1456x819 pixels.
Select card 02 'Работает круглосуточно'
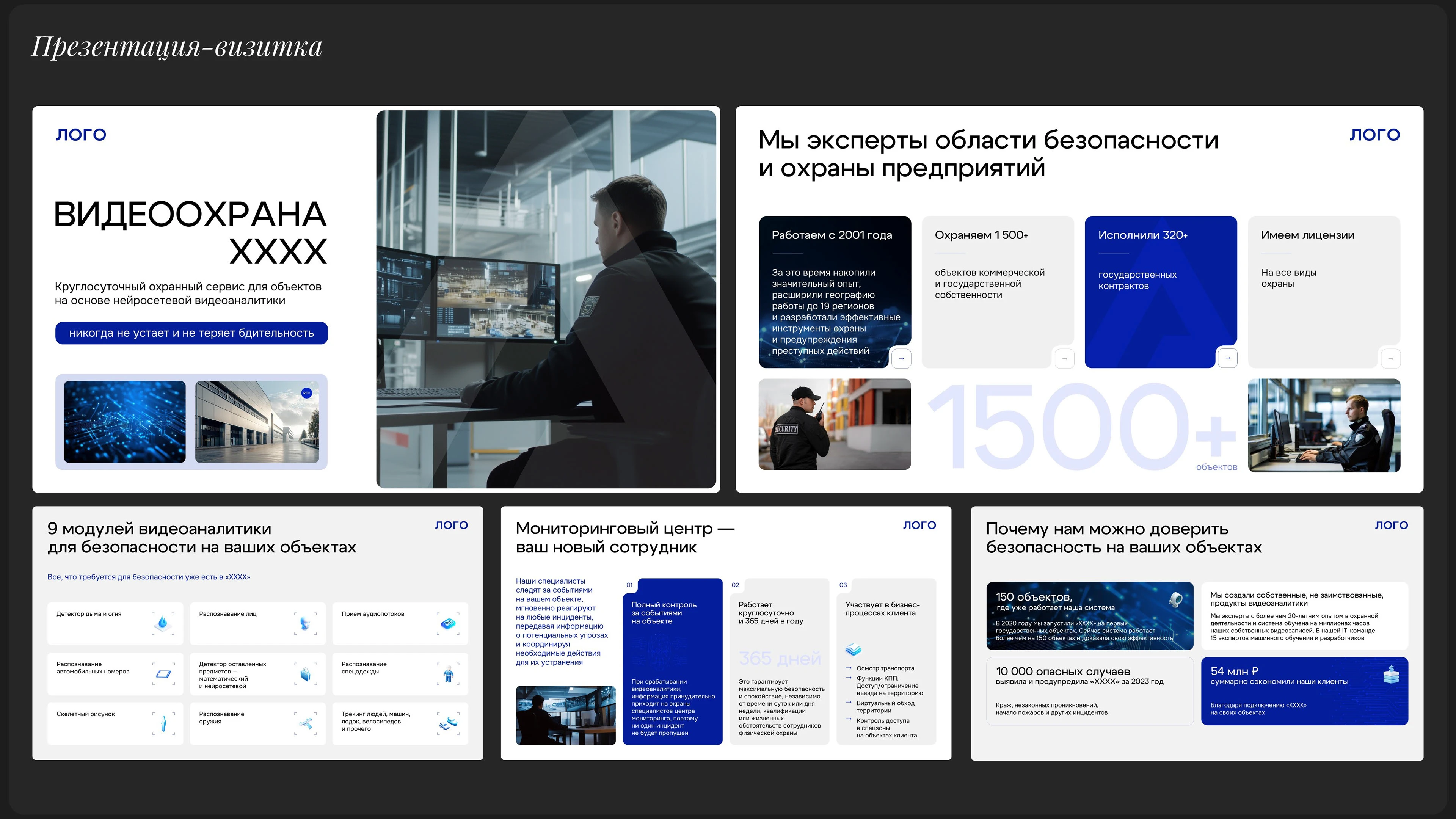[780, 661]
